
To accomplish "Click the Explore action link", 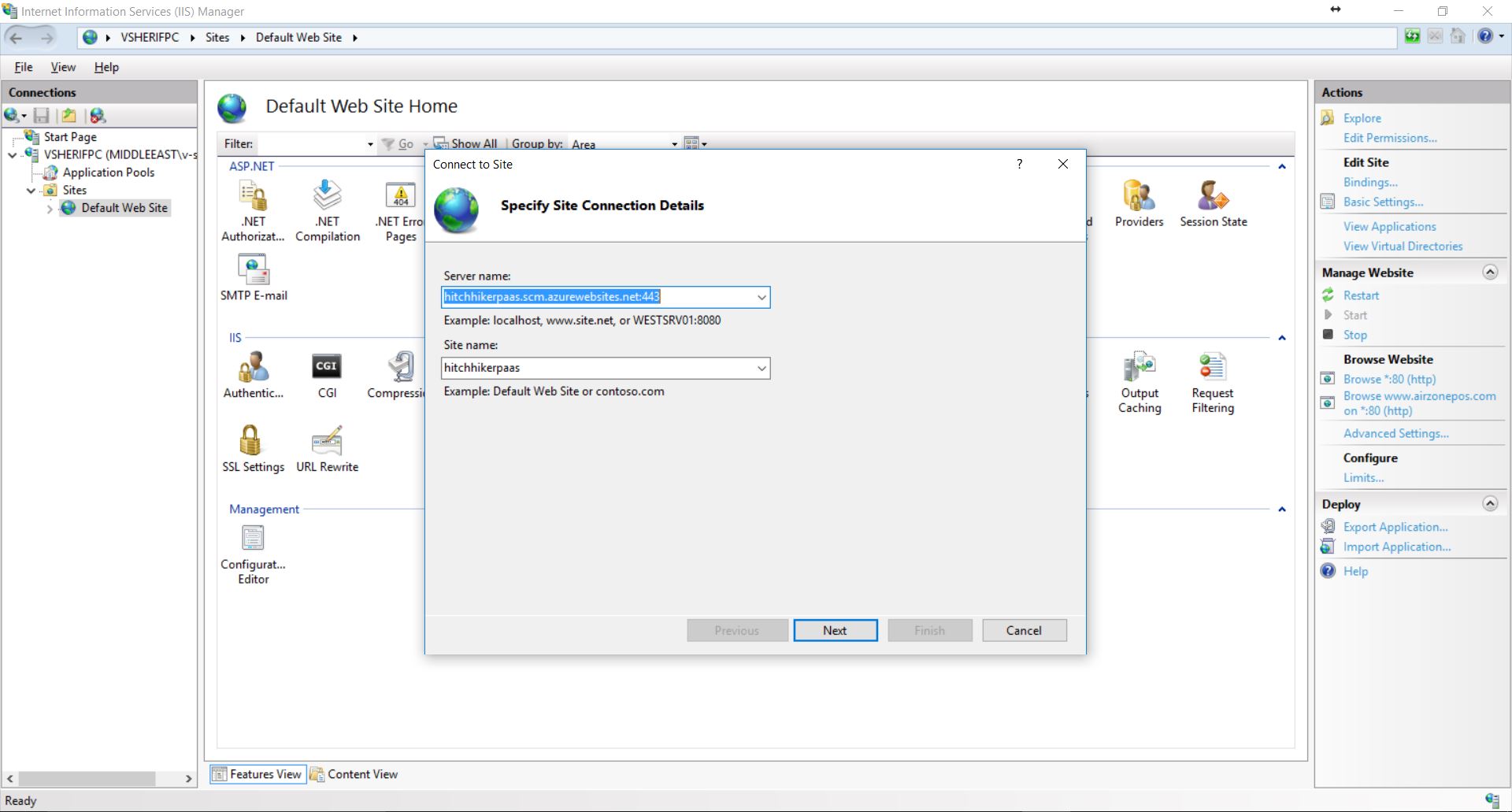I will click(1362, 118).
